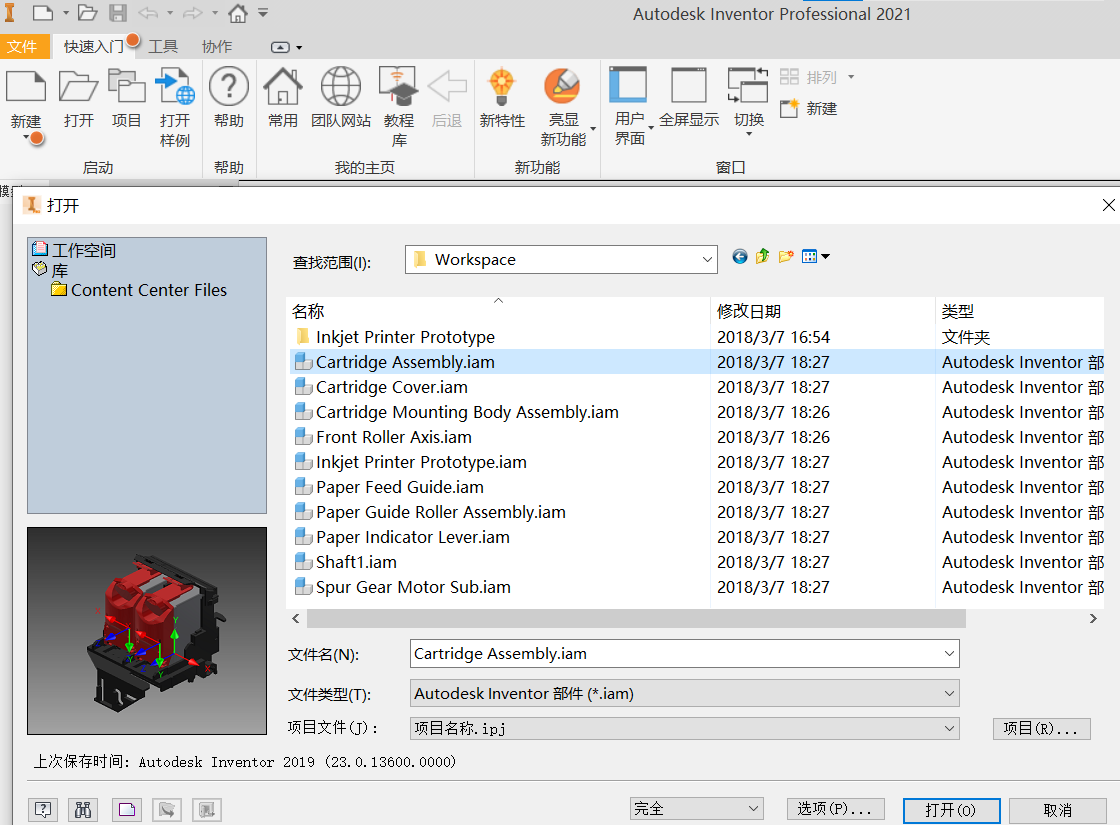1120x825 pixels.
Task: Click the New file ribbon icon
Action: (26, 86)
